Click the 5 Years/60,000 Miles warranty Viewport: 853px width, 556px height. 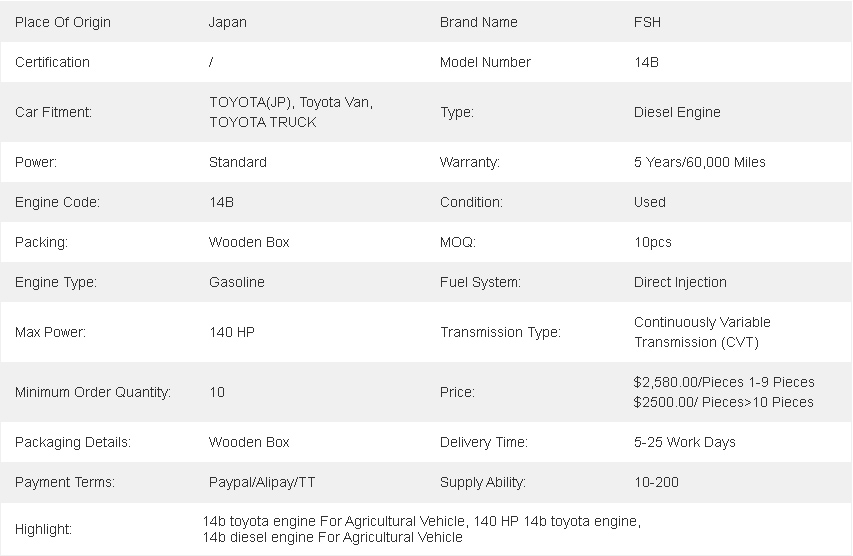coord(700,162)
